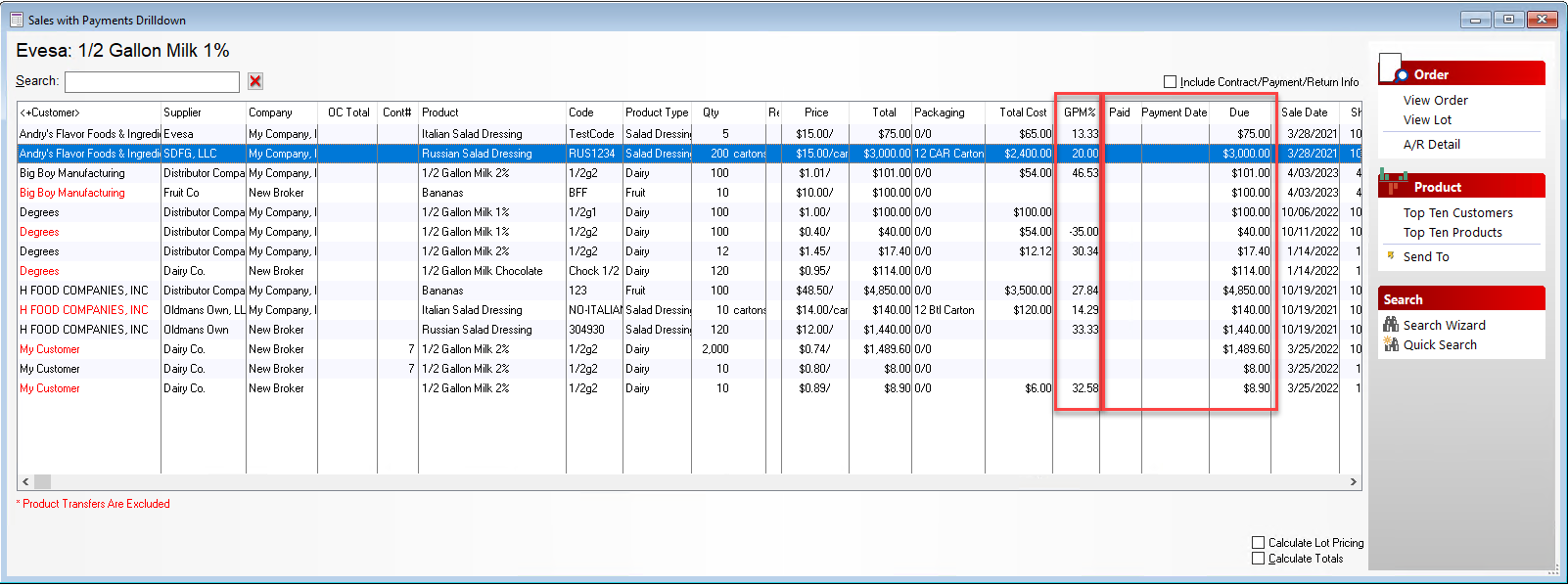The height and width of the screenshot is (586, 1568).
Task: Sort by Payment Date column header
Action: 1176,113
